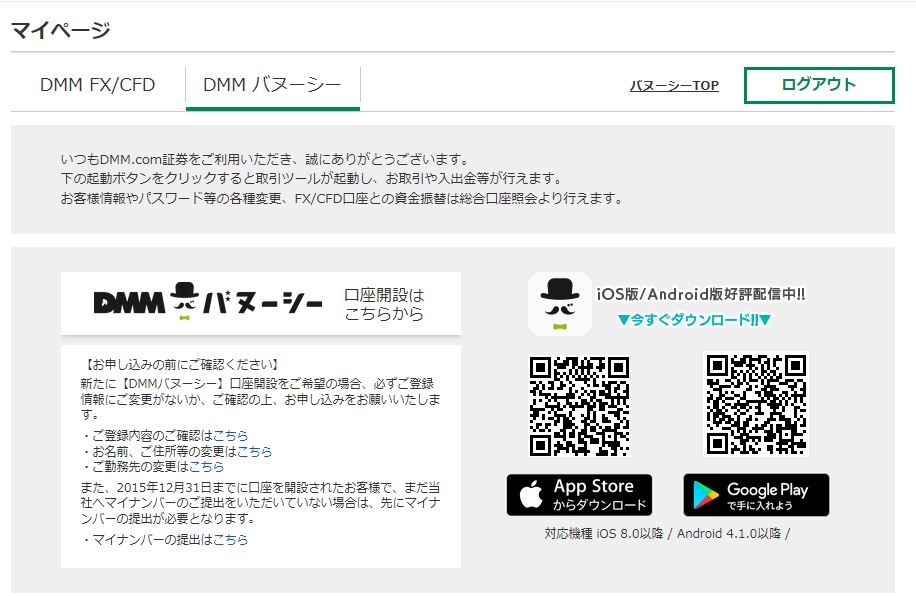The image size is (916, 596).
Task: Click the マイページ page title
Action: click(x=61, y=30)
